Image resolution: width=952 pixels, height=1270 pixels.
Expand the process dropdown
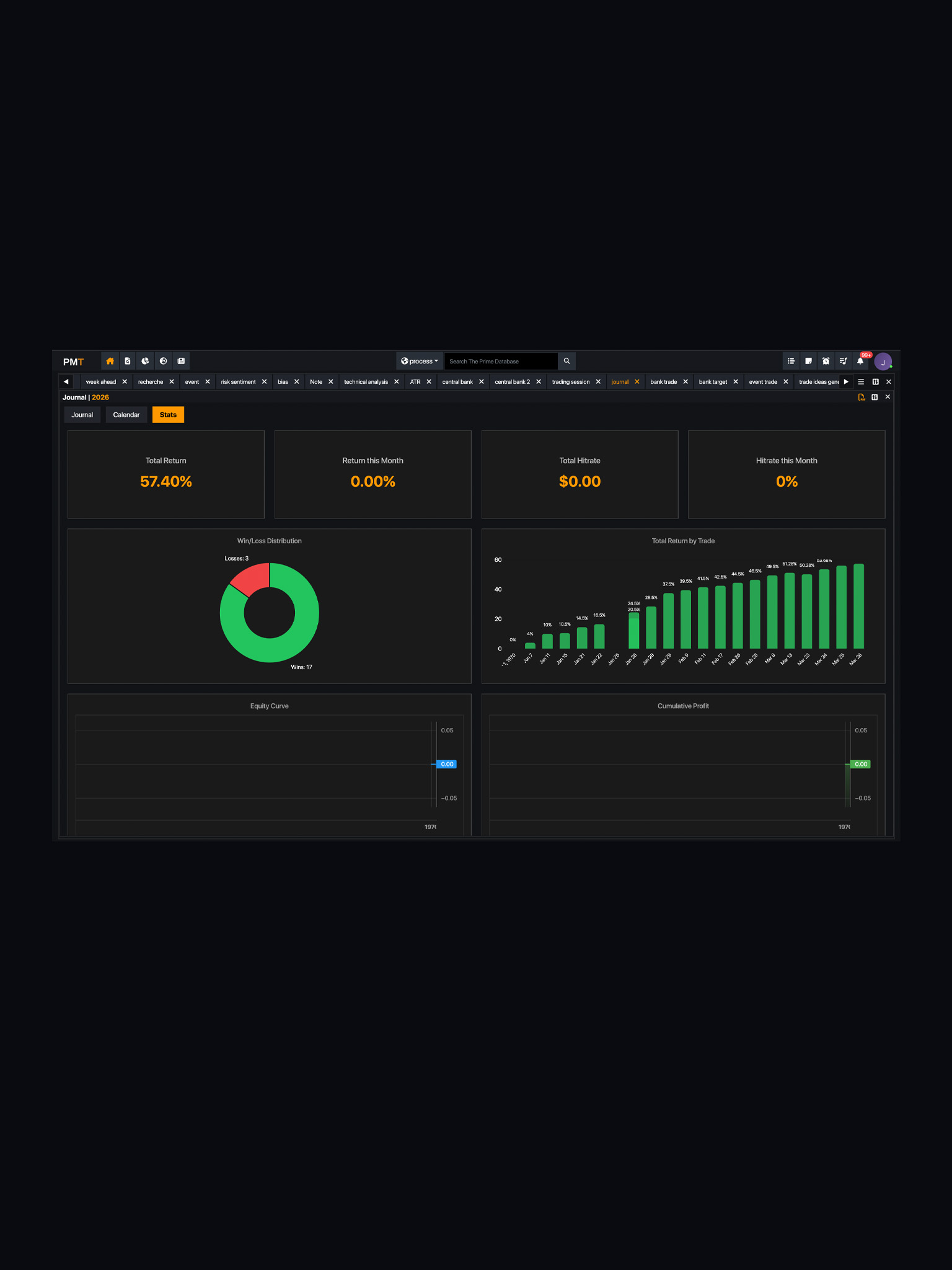tap(420, 361)
